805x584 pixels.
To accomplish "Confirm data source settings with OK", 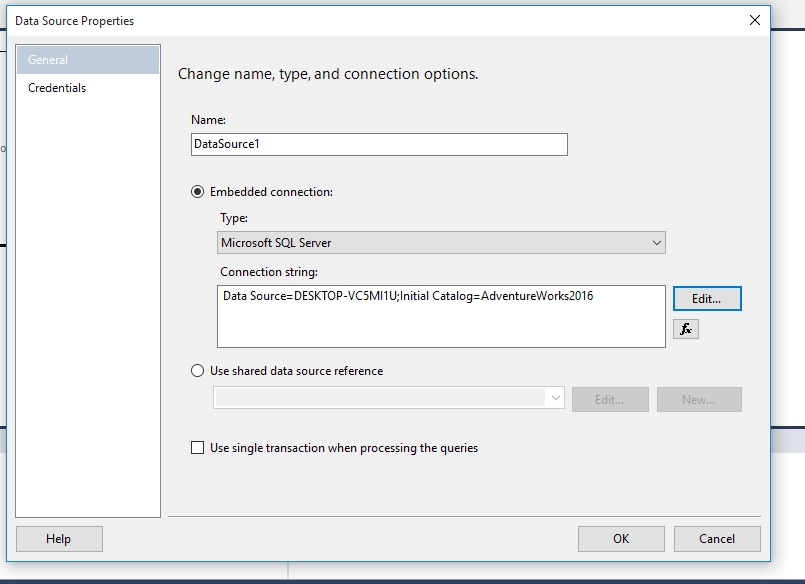I will [x=620, y=538].
